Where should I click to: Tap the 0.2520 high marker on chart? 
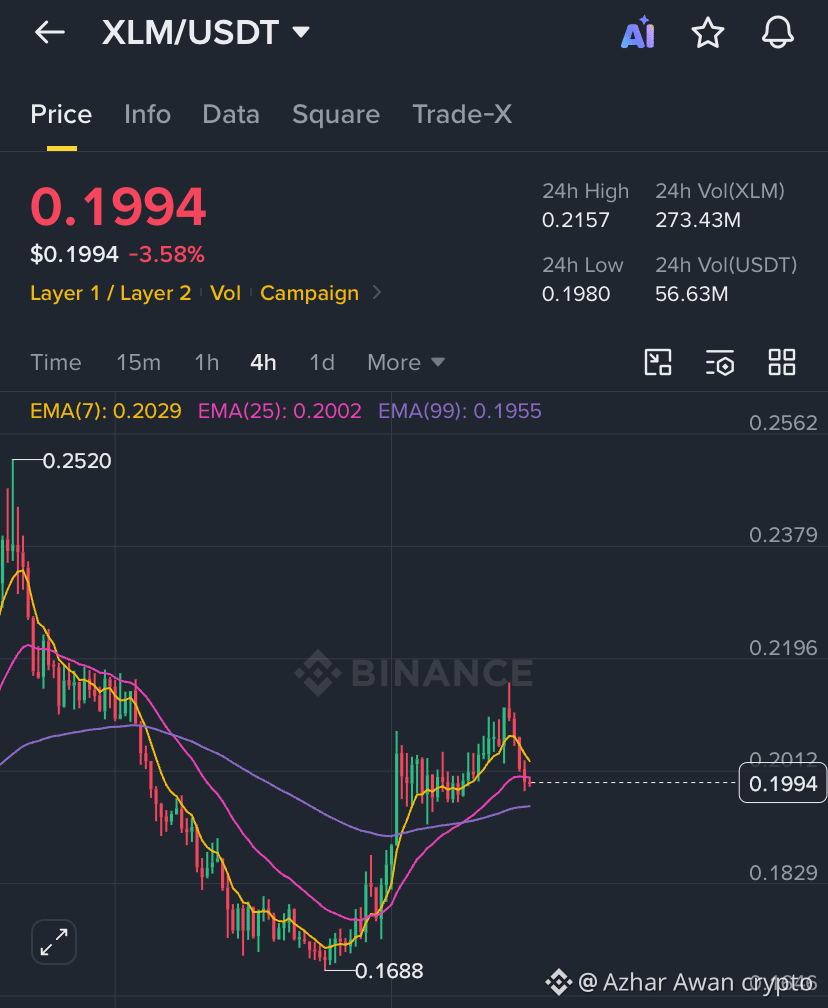tap(77, 461)
